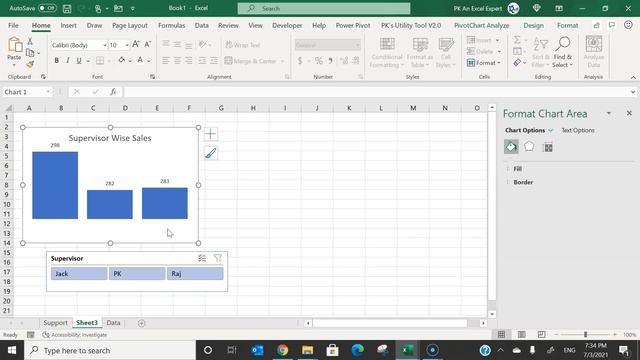Switch to Page Layout view icon
640x360 pixels.
pyautogui.click(x=522, y=335)
